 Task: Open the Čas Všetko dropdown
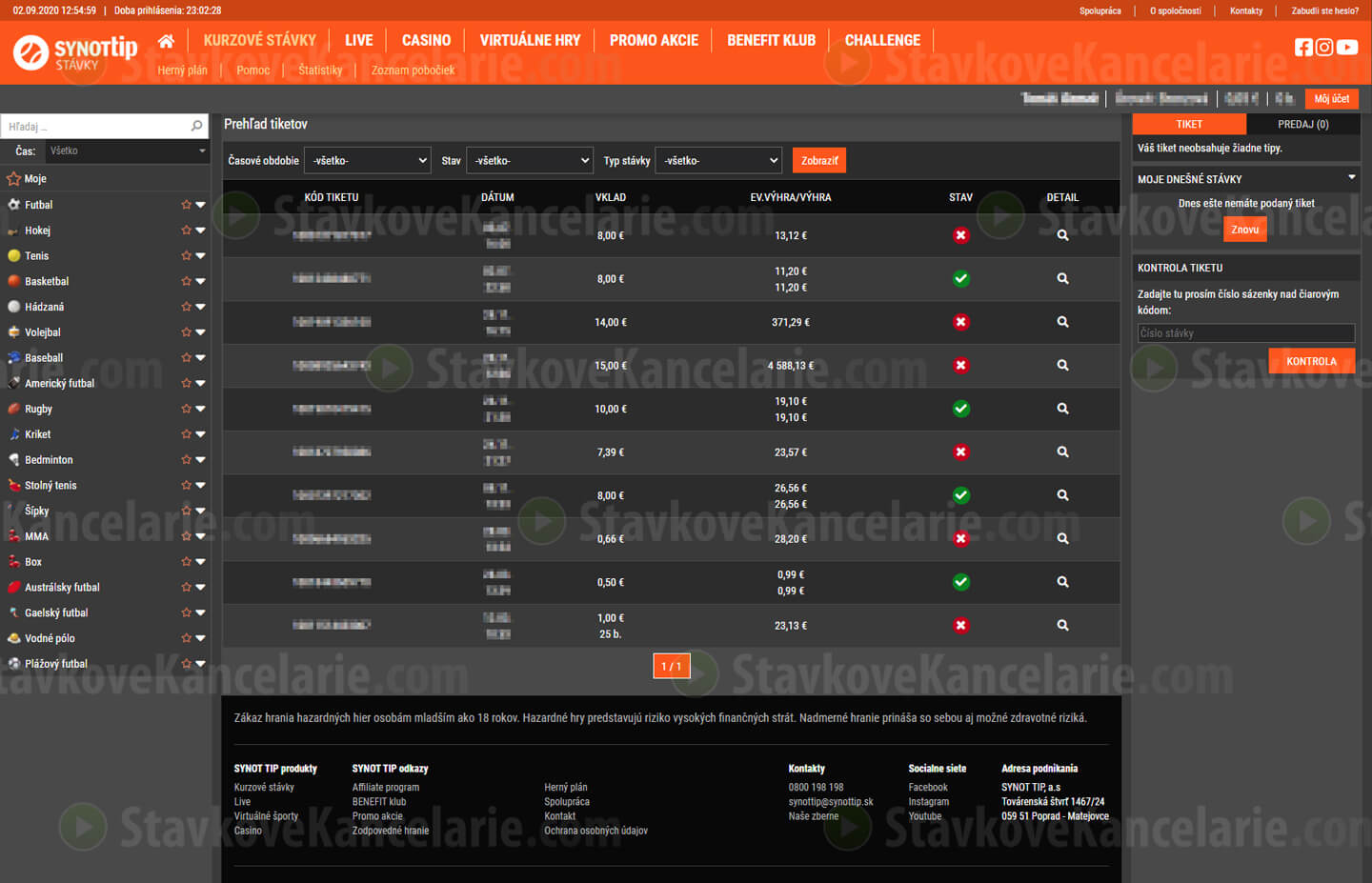click(x=128, y=151)
